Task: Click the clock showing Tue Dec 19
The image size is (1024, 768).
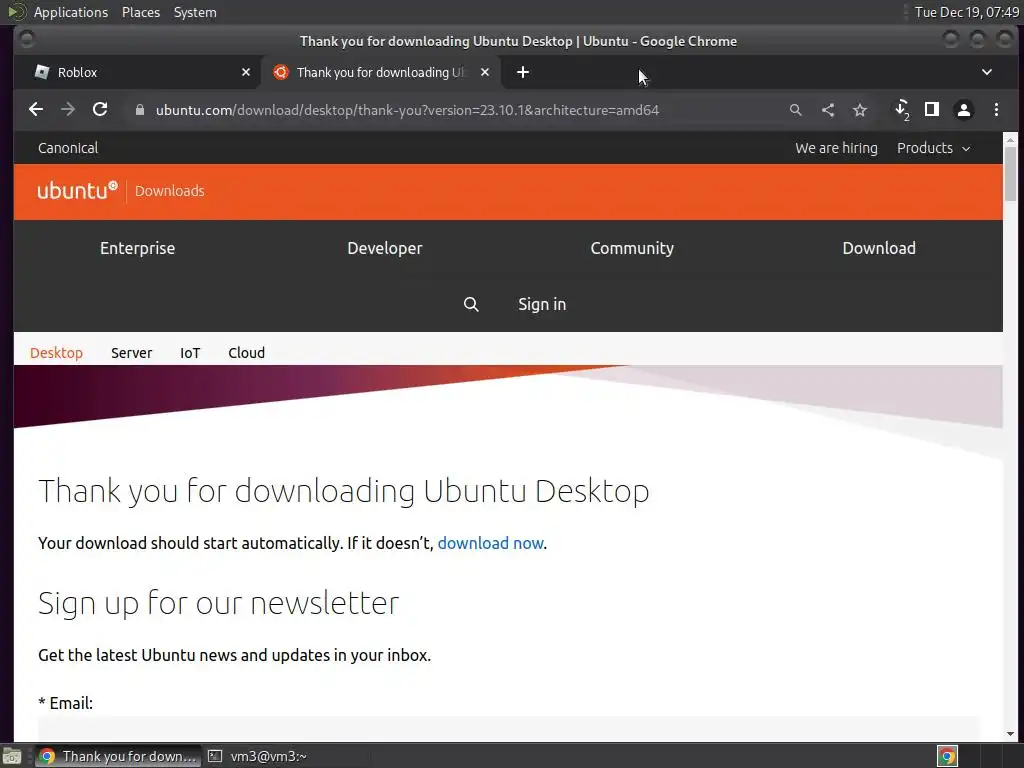Action: click(967, 12)
